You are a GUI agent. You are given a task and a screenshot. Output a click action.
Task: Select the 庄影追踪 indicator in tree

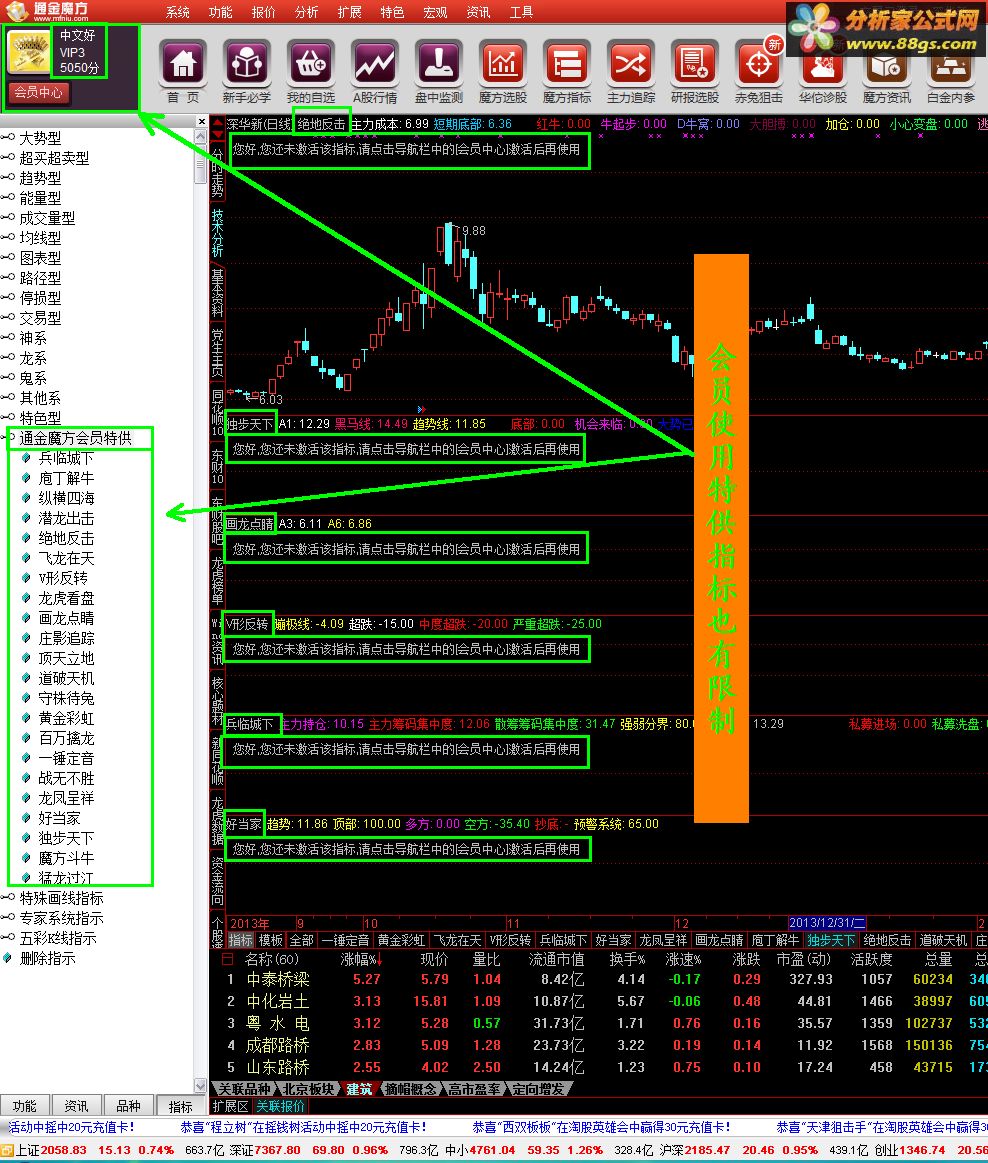coord(66,639)
